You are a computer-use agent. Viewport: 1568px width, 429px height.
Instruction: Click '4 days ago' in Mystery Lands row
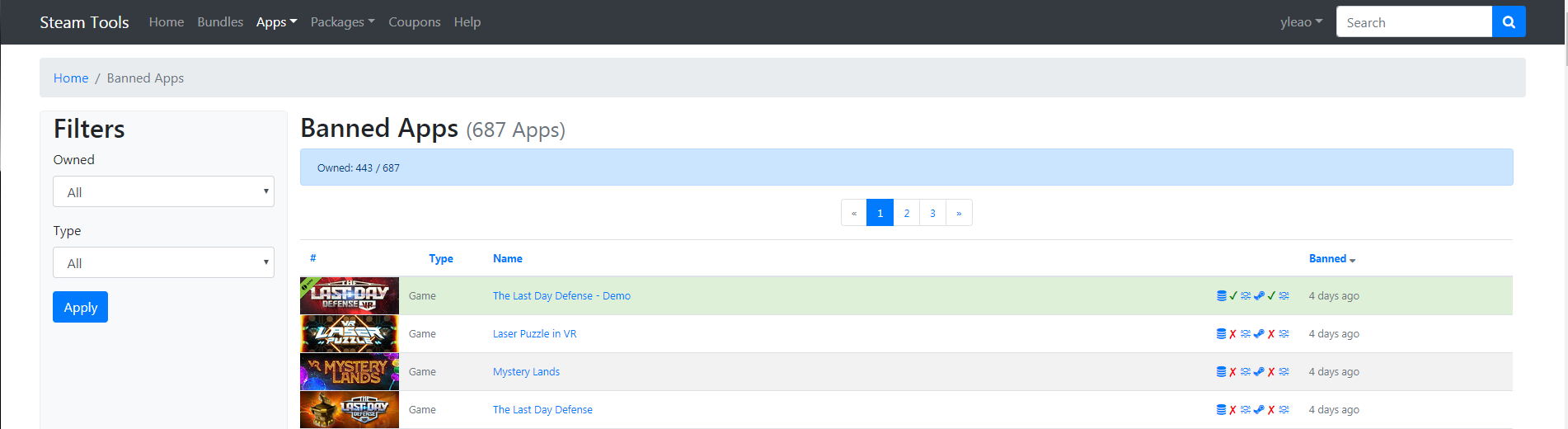coord(1334,371)
